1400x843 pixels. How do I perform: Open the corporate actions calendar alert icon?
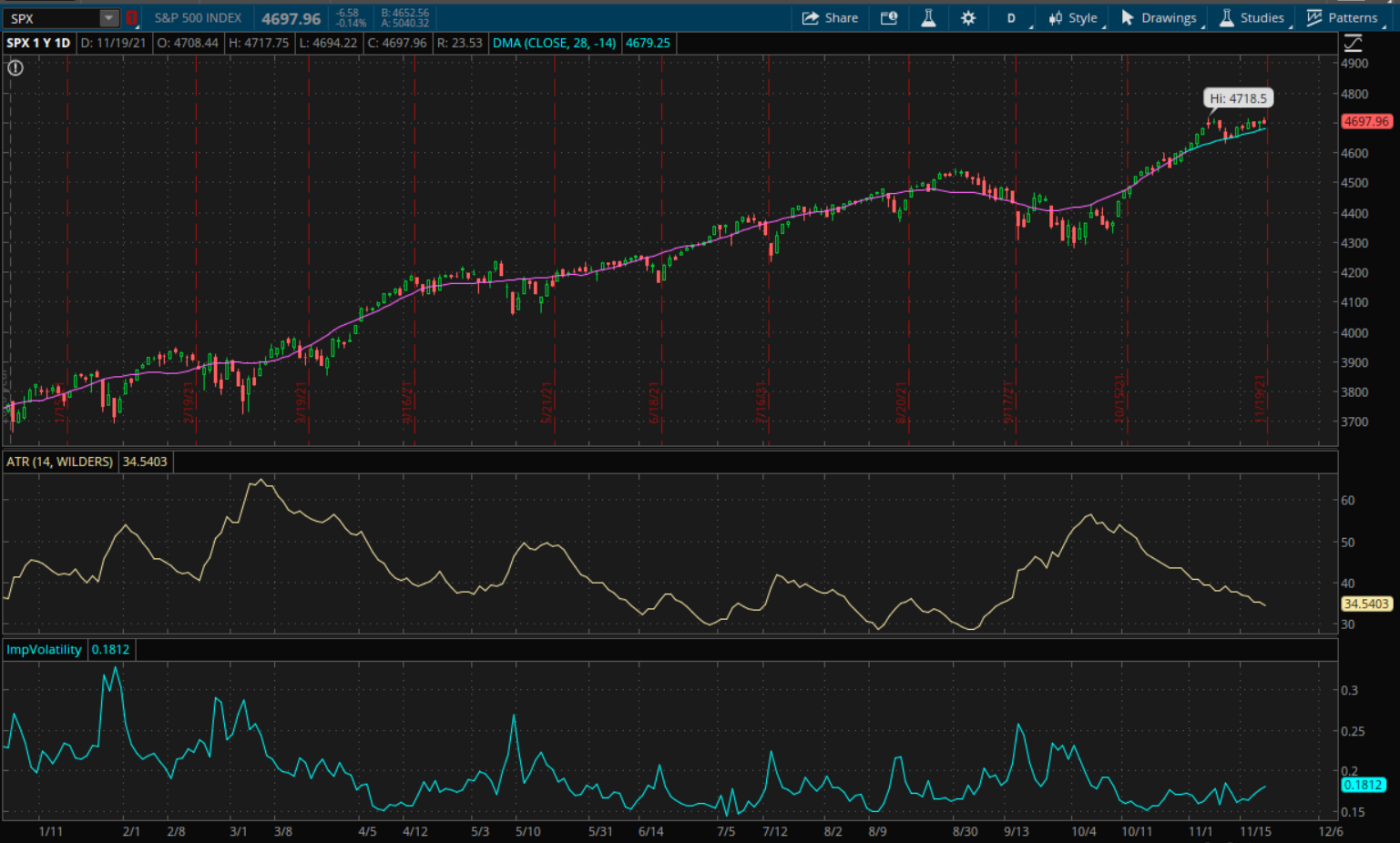point(889,17)
